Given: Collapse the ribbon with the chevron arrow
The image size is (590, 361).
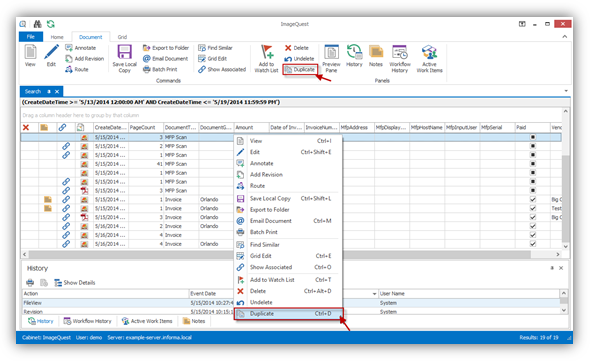Looking at the screenshot, I should (565, 37).
